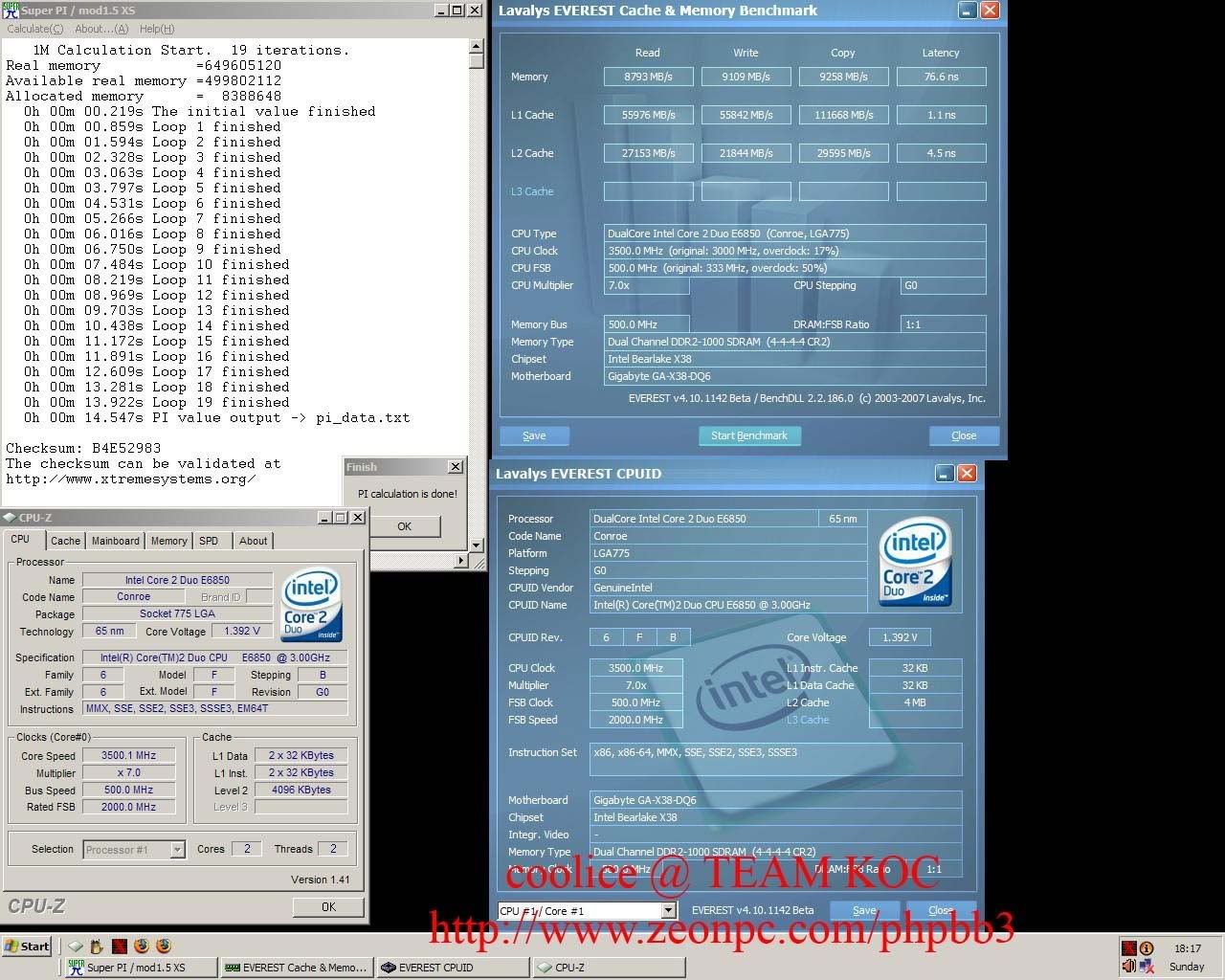Click Memory Latency value 76.6 ns
Image resolution: width=1225 pixels, height=980 pixels.
tap(942, 77)
